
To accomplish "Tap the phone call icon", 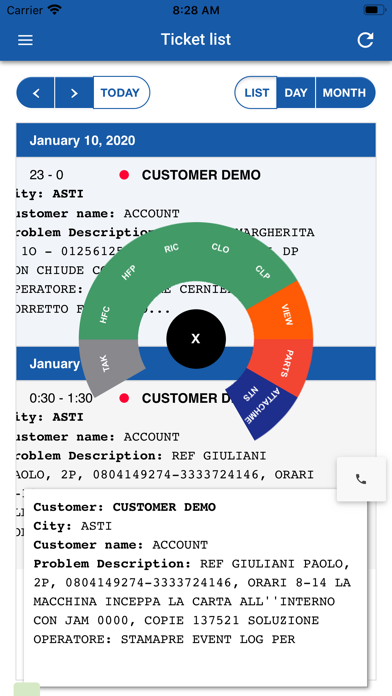I will tap(361, 479).
